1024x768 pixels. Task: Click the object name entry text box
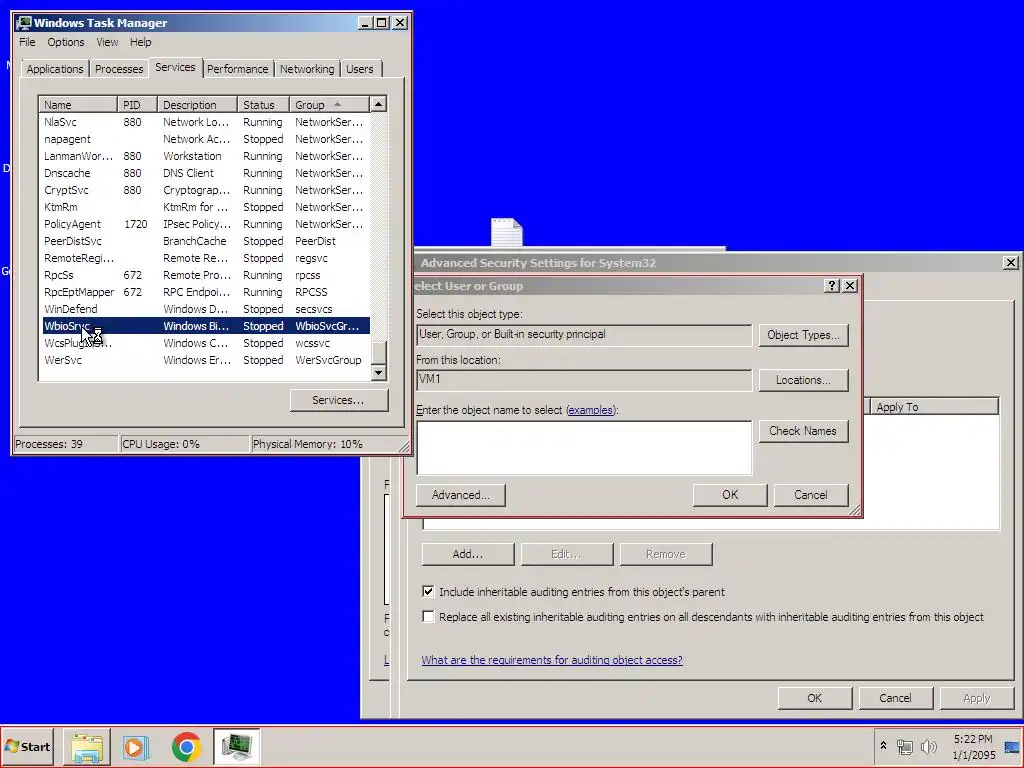[584, 447]
